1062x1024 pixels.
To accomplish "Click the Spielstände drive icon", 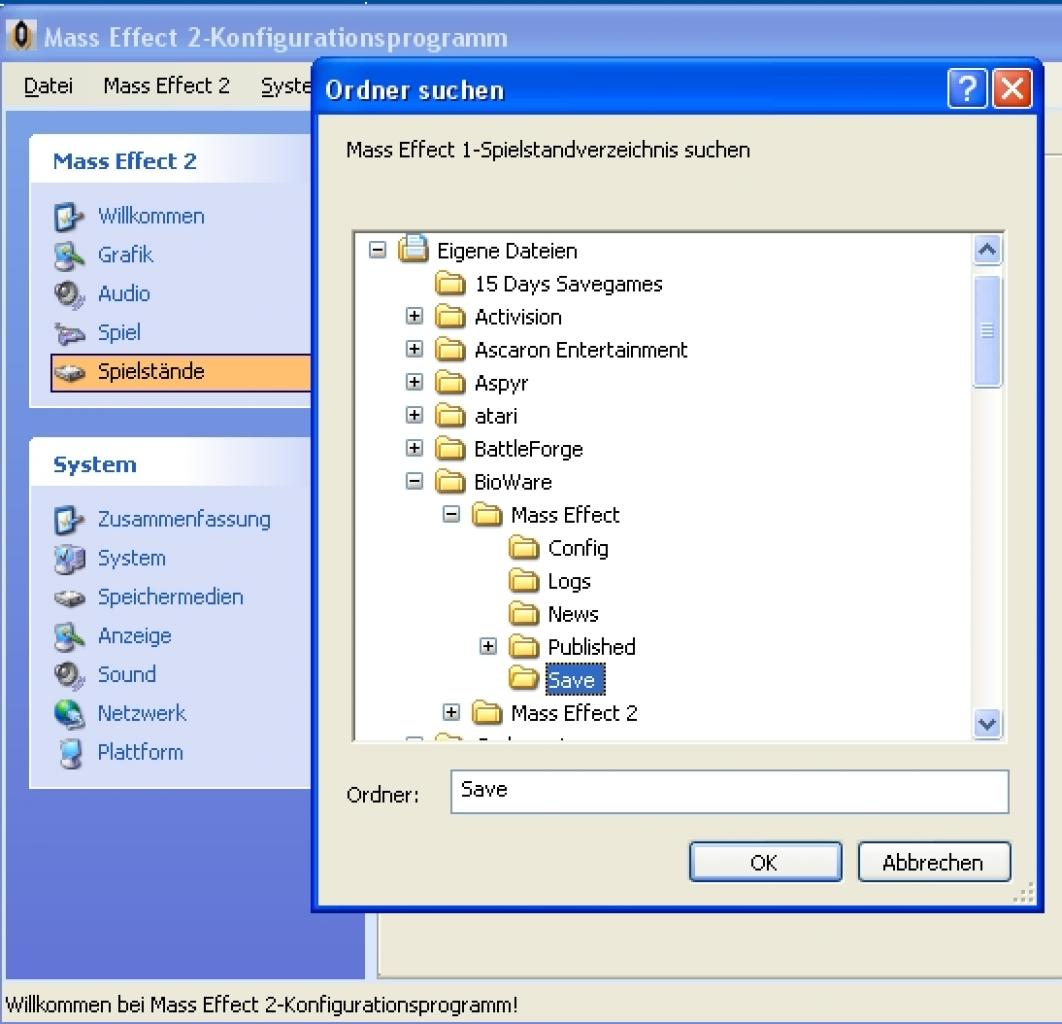I will (69, 372).
